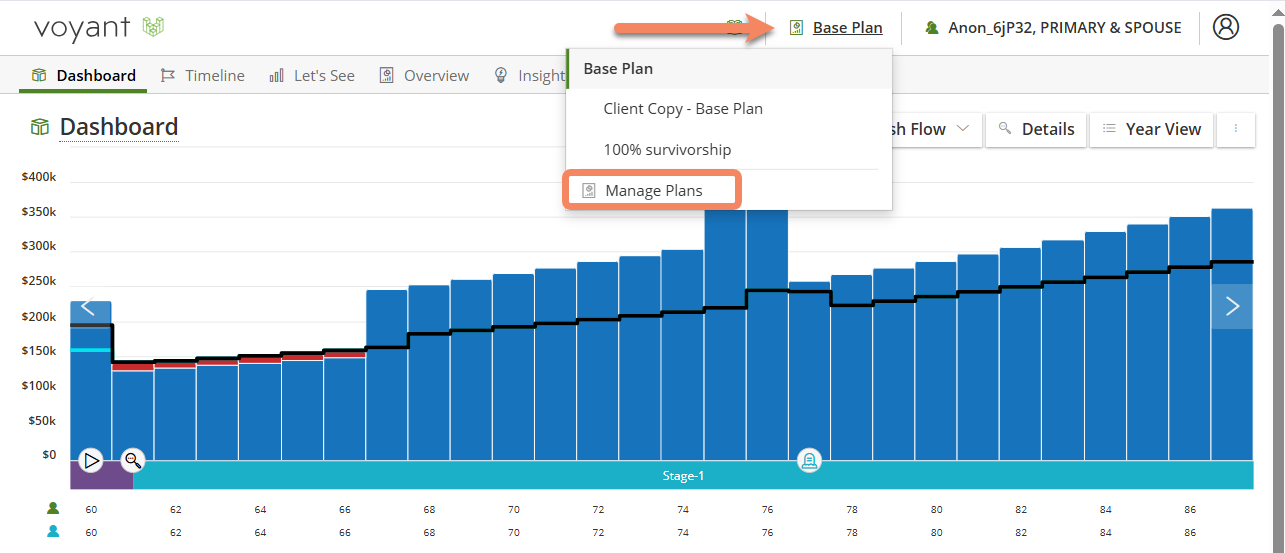
Task: Click the green primary person icon
Action: 53,508
